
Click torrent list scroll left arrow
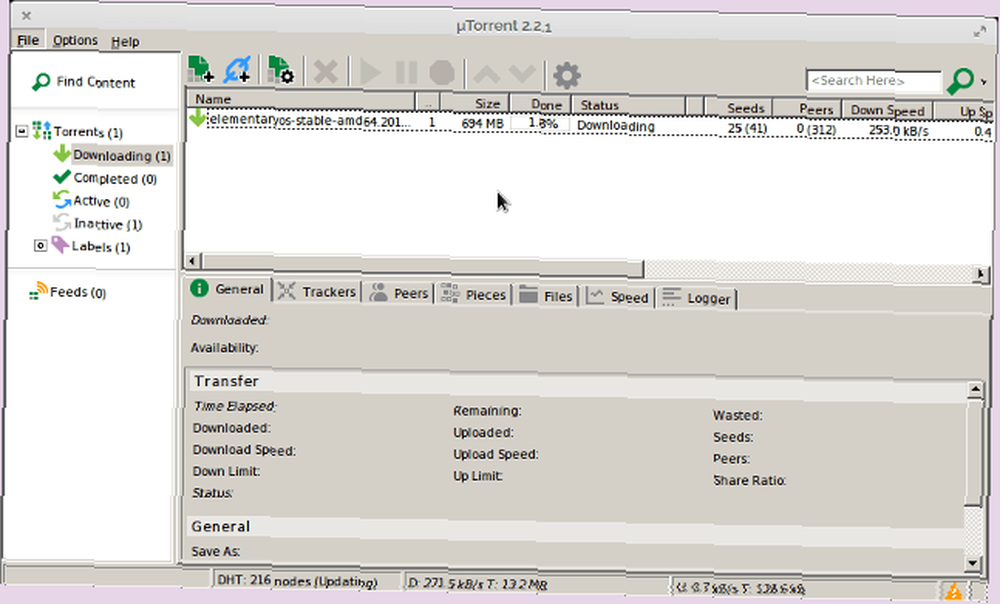pos(192,260)
